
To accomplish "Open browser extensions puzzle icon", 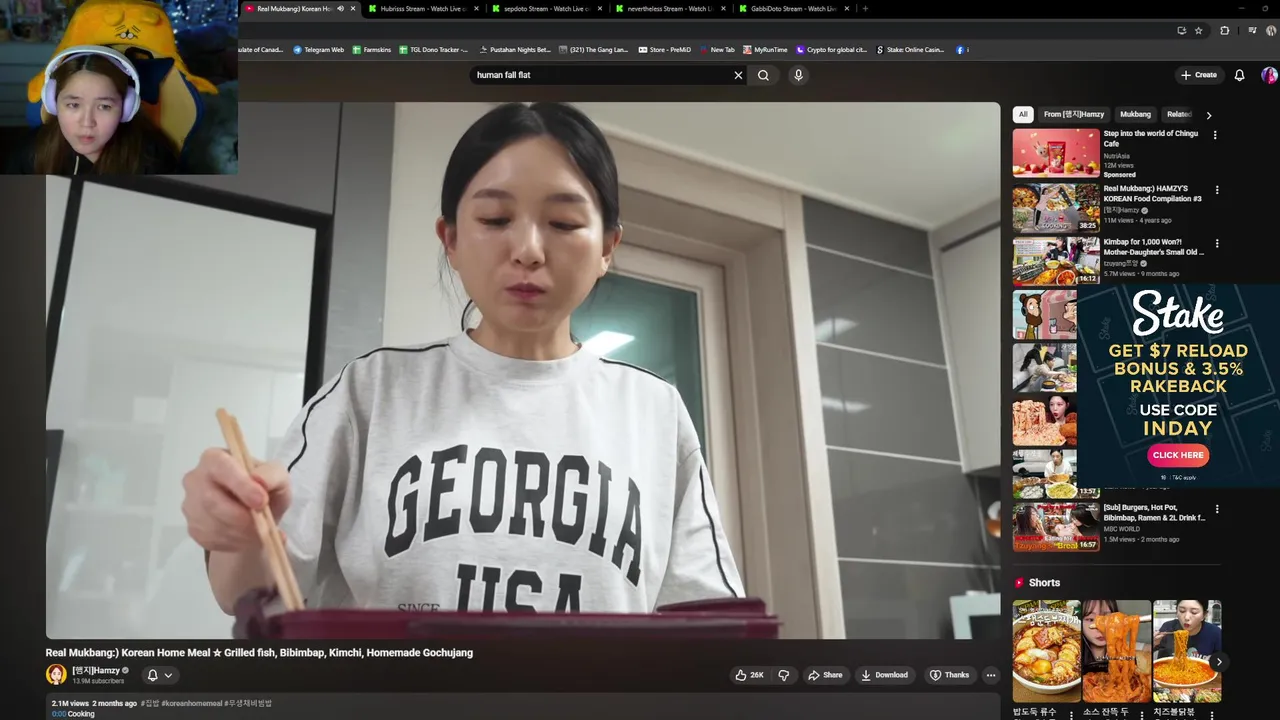I will 1224,31.
